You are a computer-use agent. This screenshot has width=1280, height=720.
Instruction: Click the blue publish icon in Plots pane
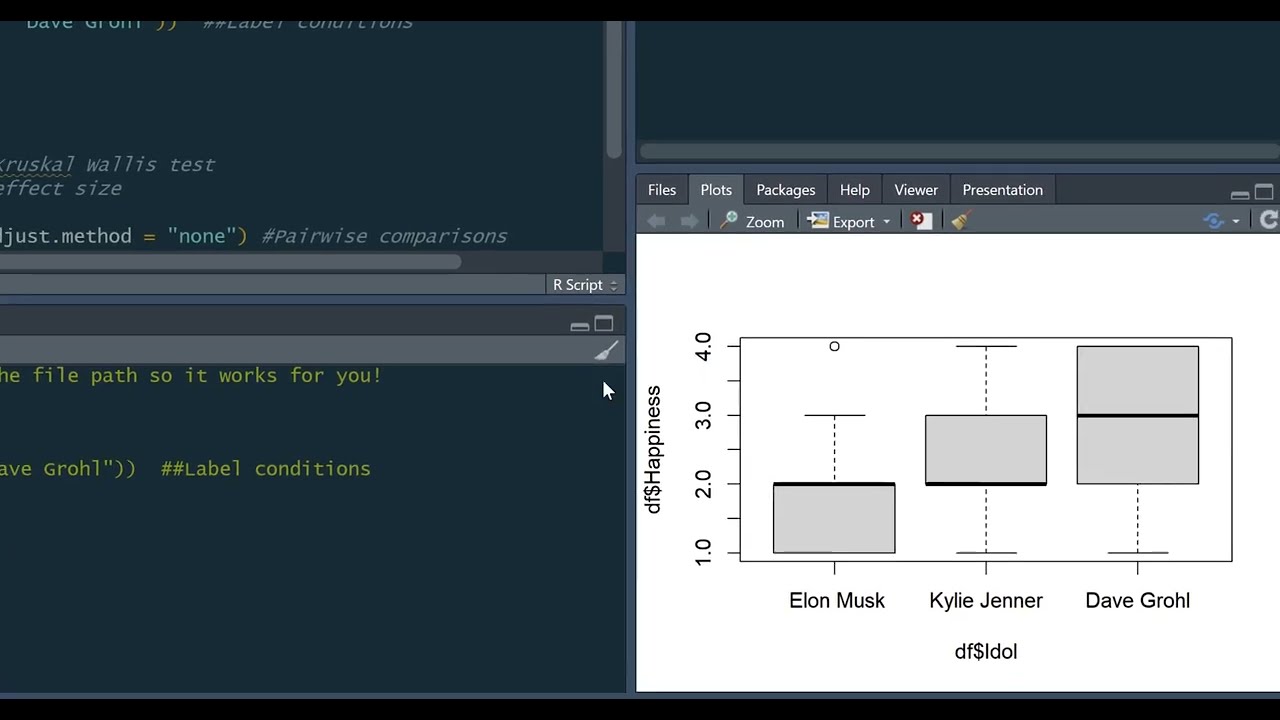1214,221
